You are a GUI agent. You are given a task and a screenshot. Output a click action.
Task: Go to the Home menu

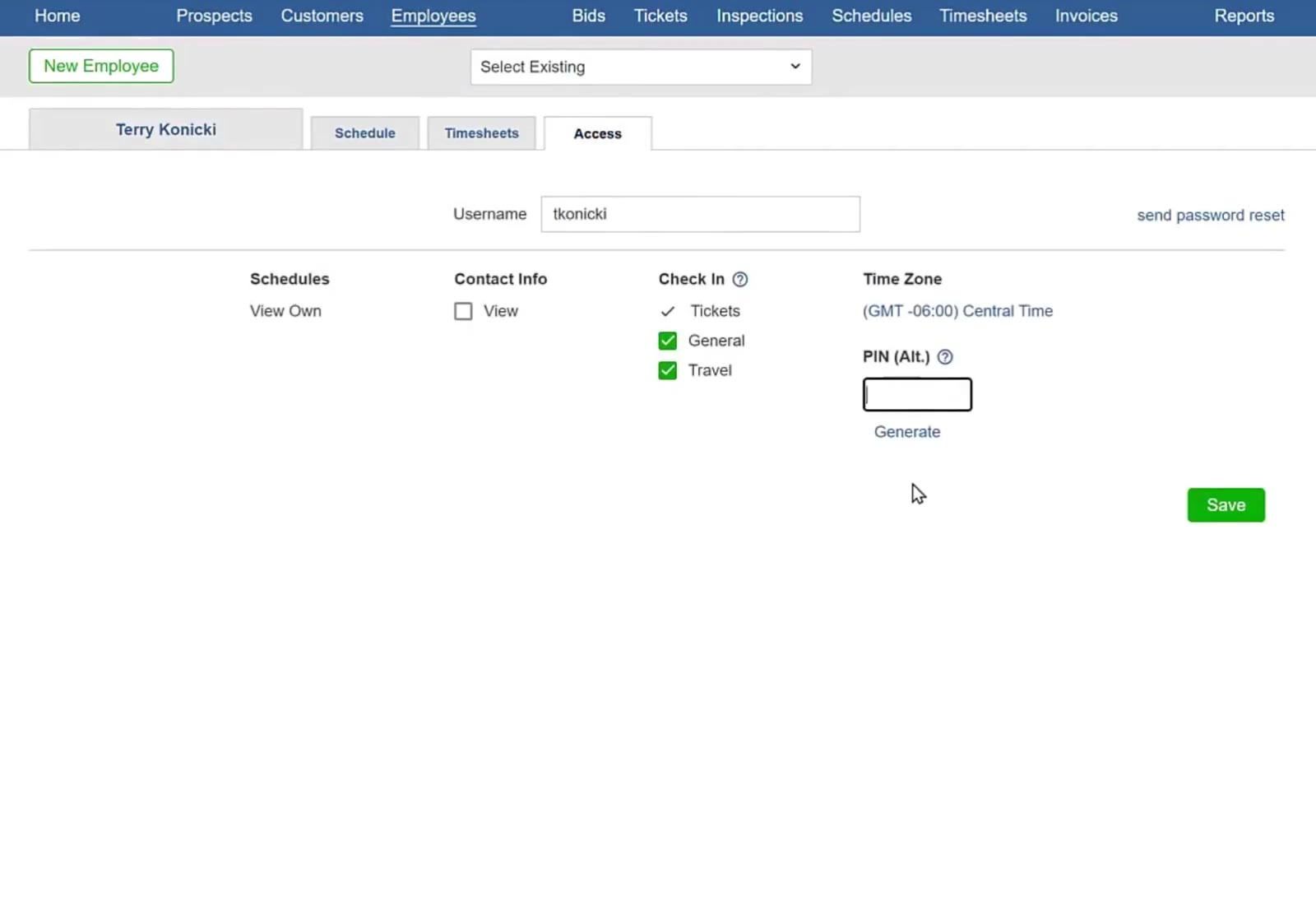[x=58, y=16]
